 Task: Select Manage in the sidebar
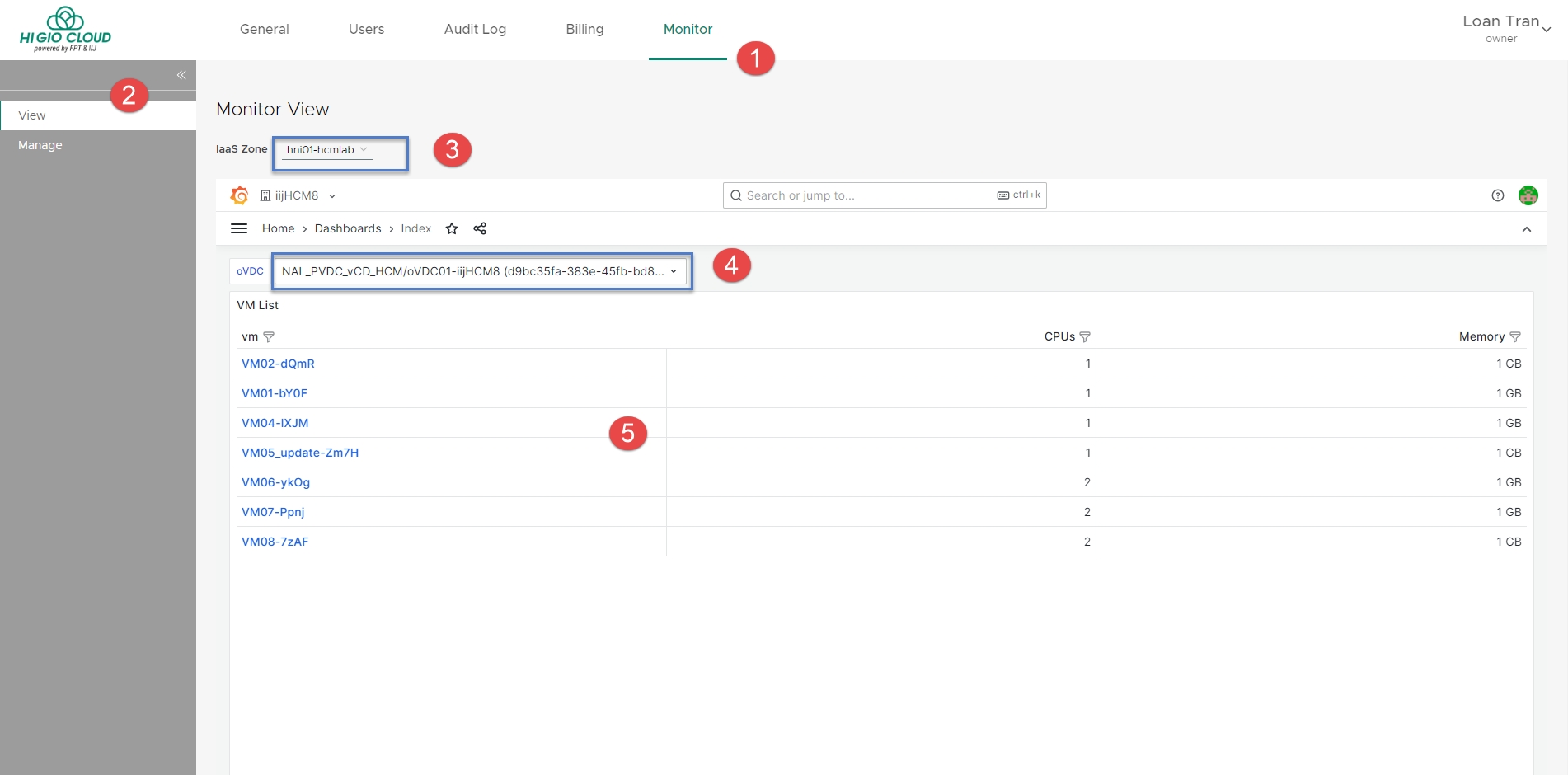click(40, 145)
